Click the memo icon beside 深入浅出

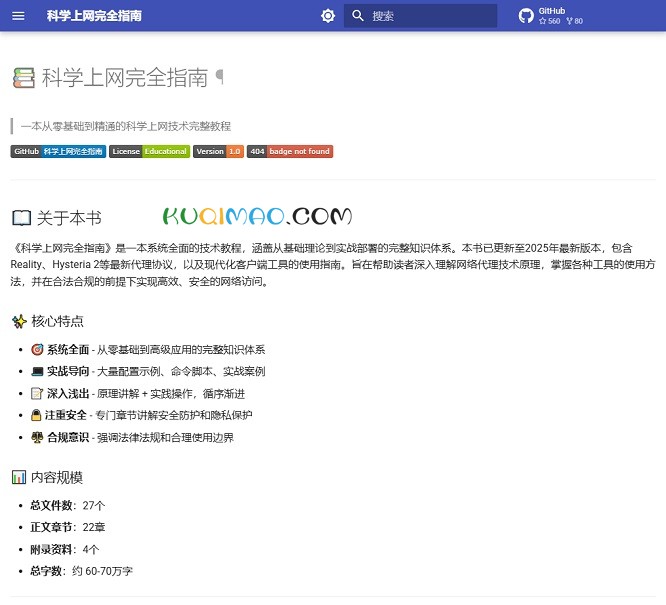pos(37,393)
